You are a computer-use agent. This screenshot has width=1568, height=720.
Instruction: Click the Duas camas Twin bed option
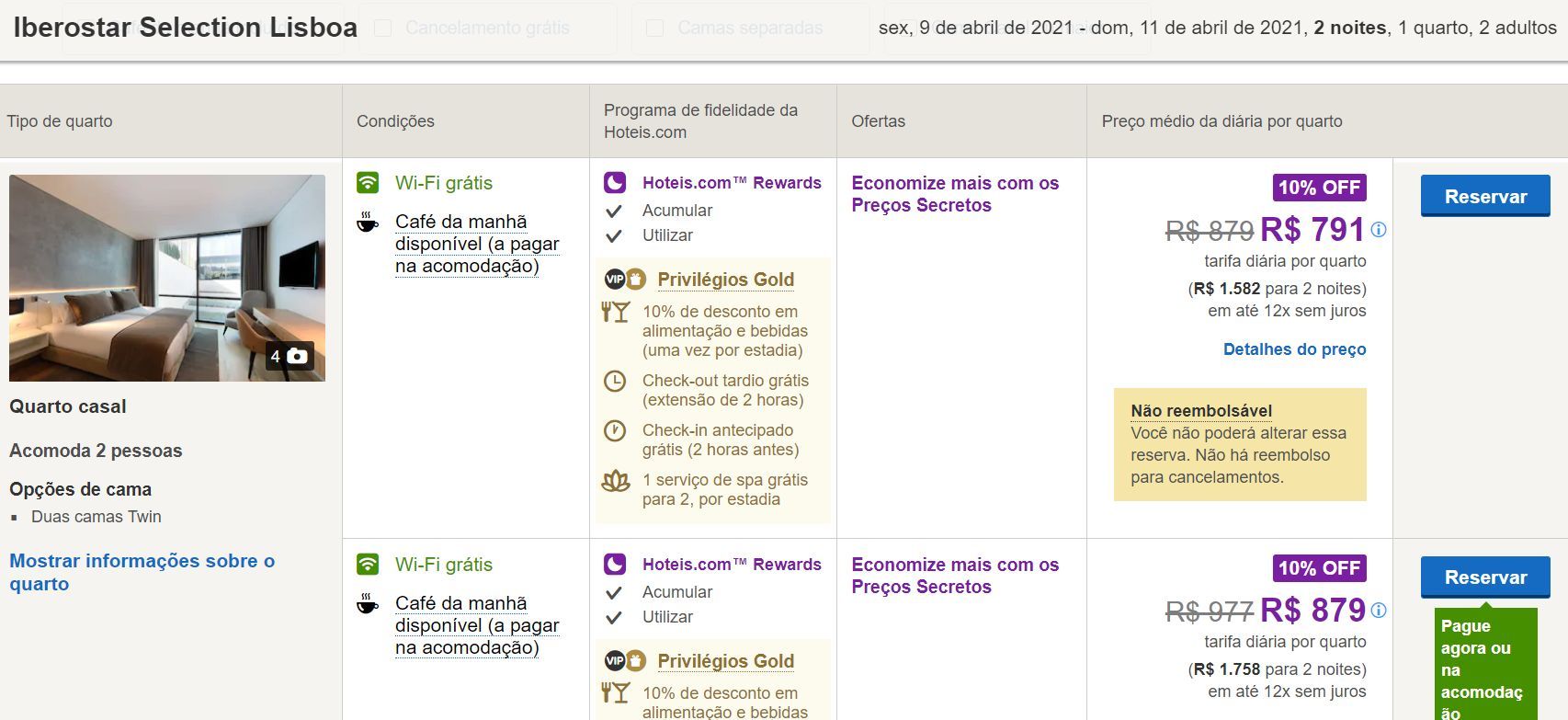tap(96, 517)
